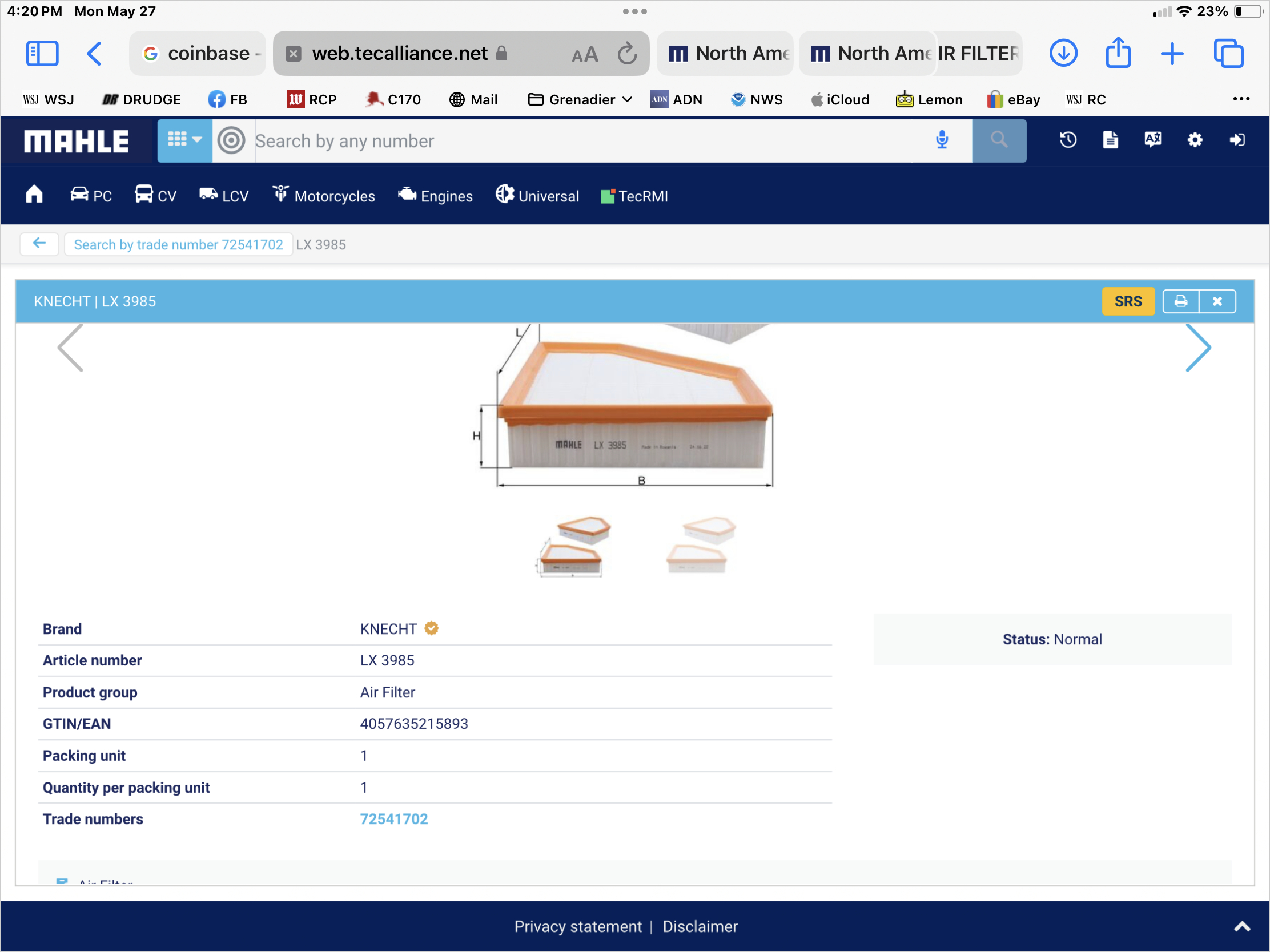Print the LX 3985 article
This screenshot has width=1270, height=952.
[x=1180, y=301]
